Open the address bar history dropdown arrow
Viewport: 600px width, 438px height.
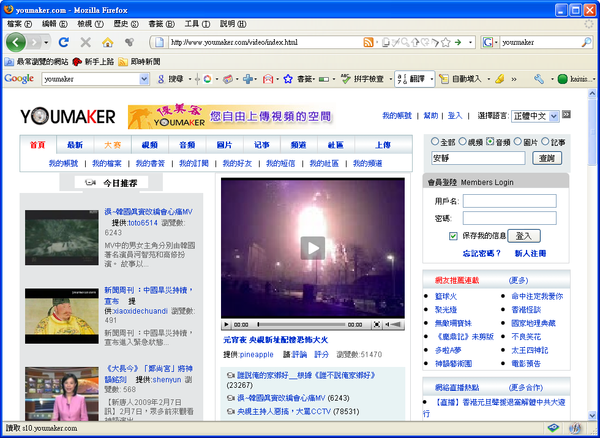(470, 42)
